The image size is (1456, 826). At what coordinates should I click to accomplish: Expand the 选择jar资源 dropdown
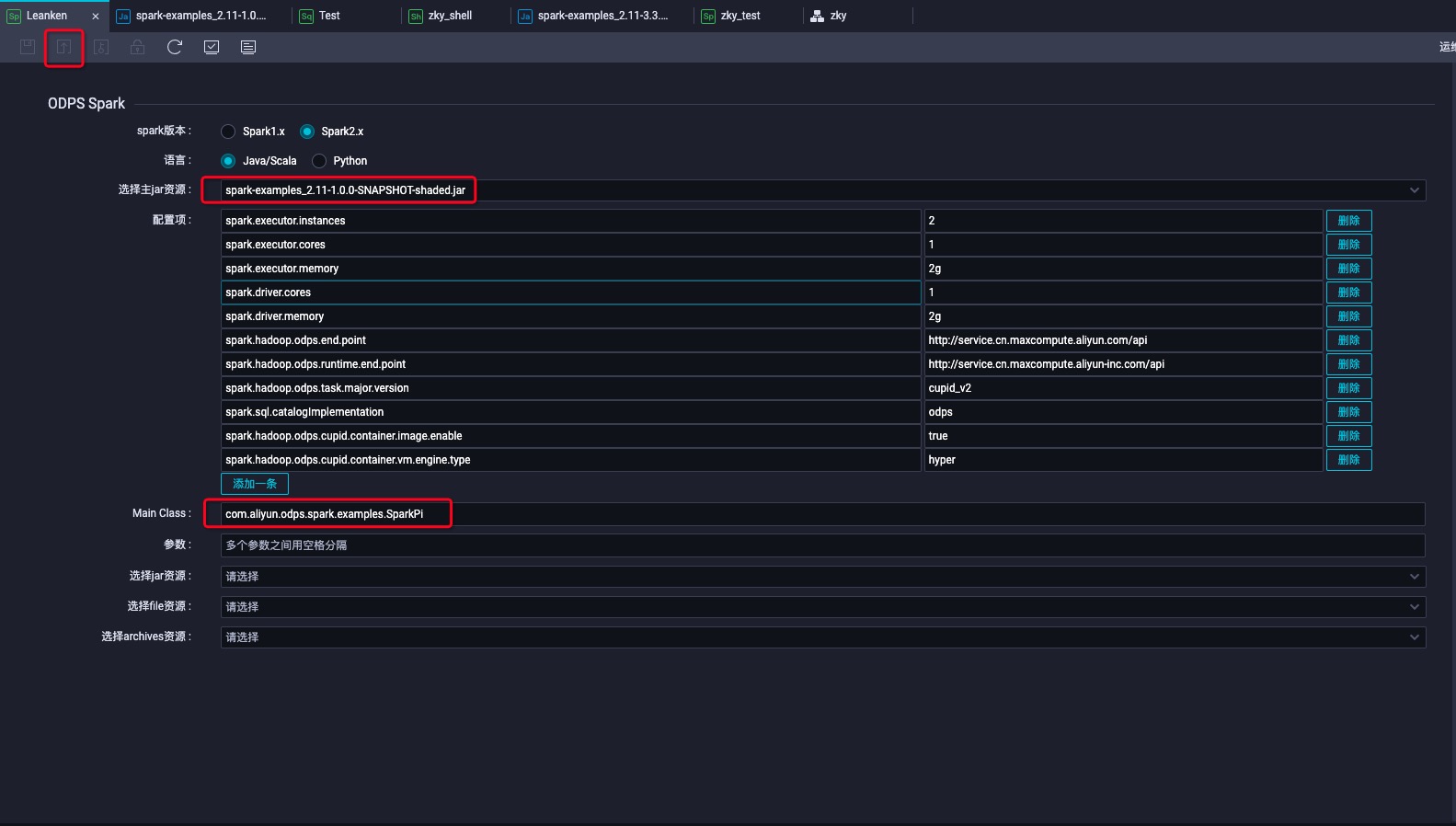click(823, 577)
